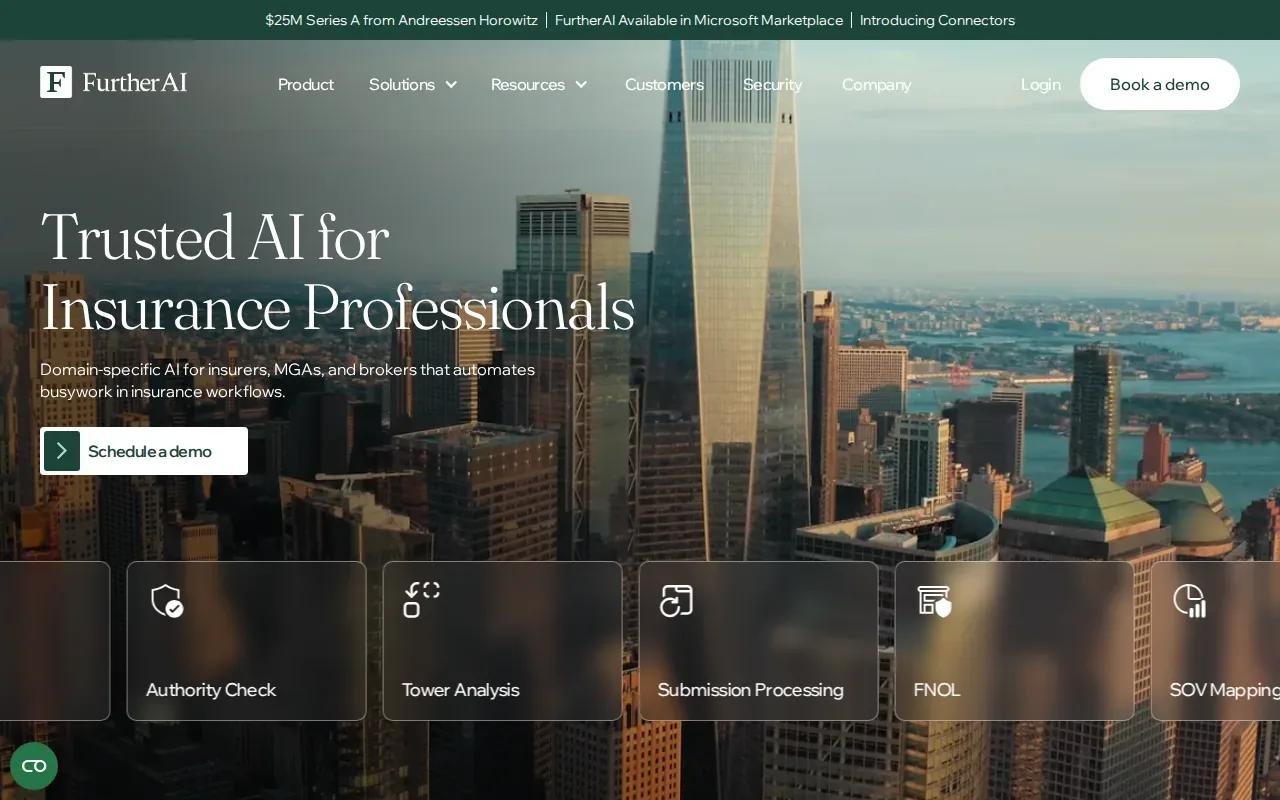
Task: Open the $25M Series A announcement link
Action: tap(401, 20)
